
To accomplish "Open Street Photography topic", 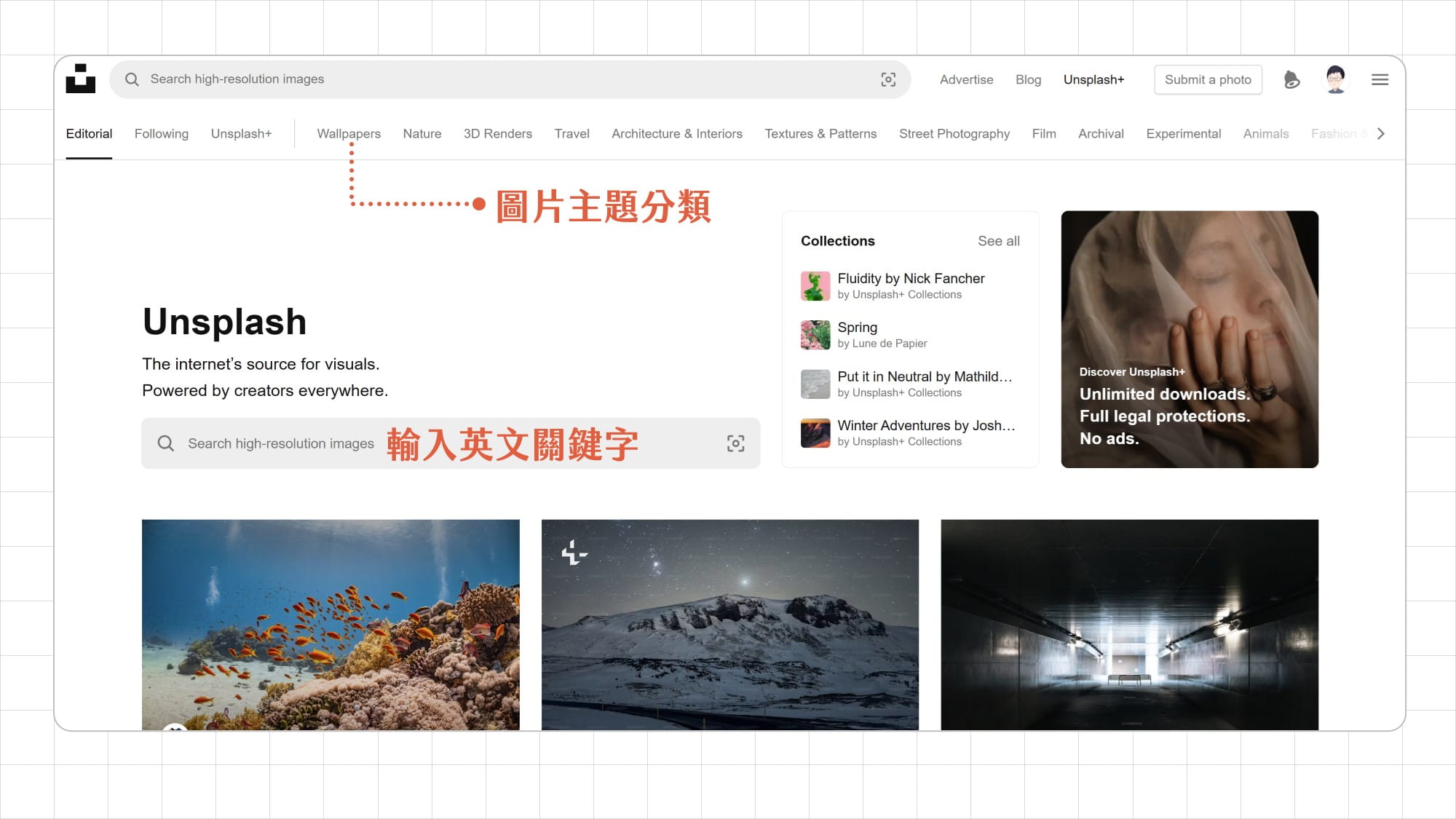I will point(954,134).
